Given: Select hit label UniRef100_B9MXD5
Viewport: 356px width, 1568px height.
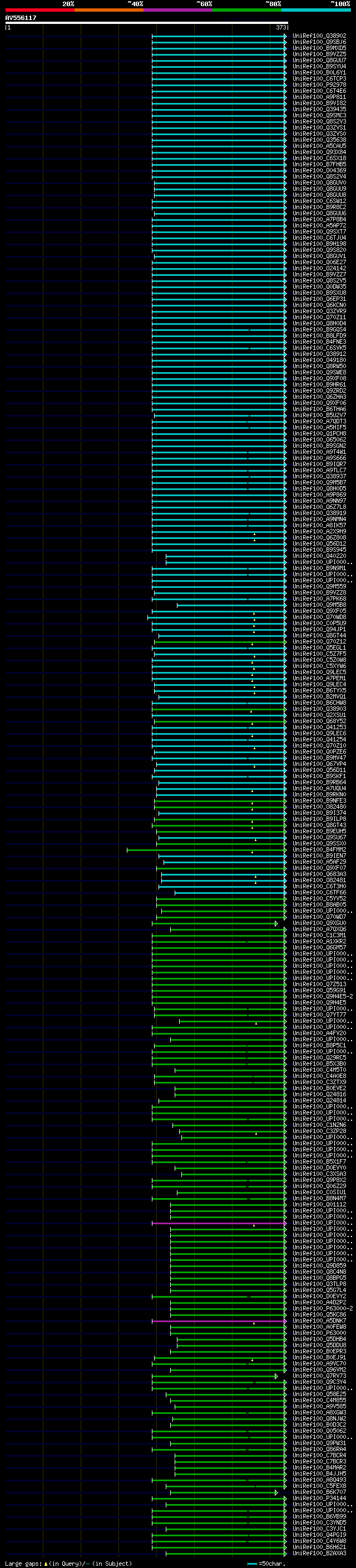Looking at the screenshot, I should (319, 48).
